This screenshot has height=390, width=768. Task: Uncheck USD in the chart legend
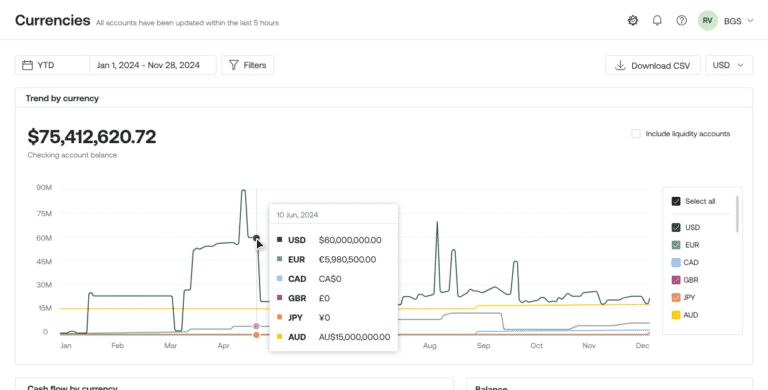coord(676,227)
